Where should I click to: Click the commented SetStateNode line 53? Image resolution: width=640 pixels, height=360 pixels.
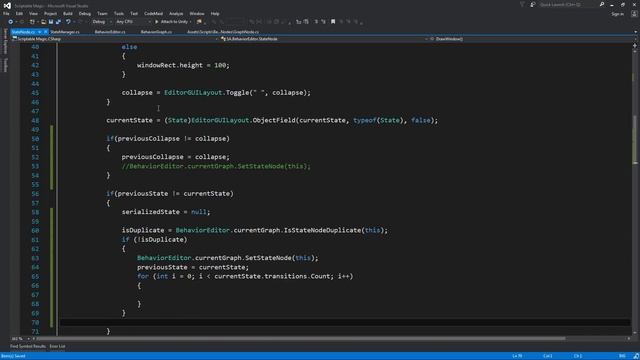pyautogui.click(x=216, y=167)
